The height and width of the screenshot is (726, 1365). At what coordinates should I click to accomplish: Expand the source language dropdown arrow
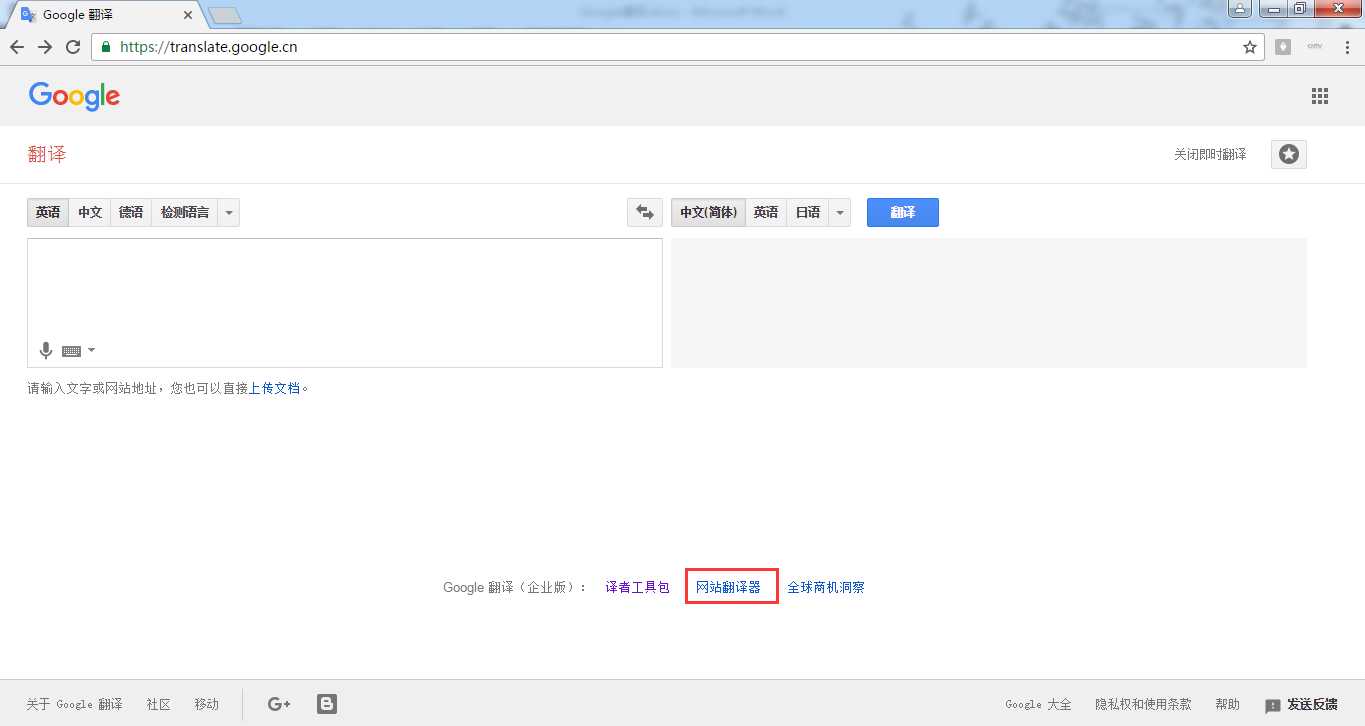click(229, 212)
